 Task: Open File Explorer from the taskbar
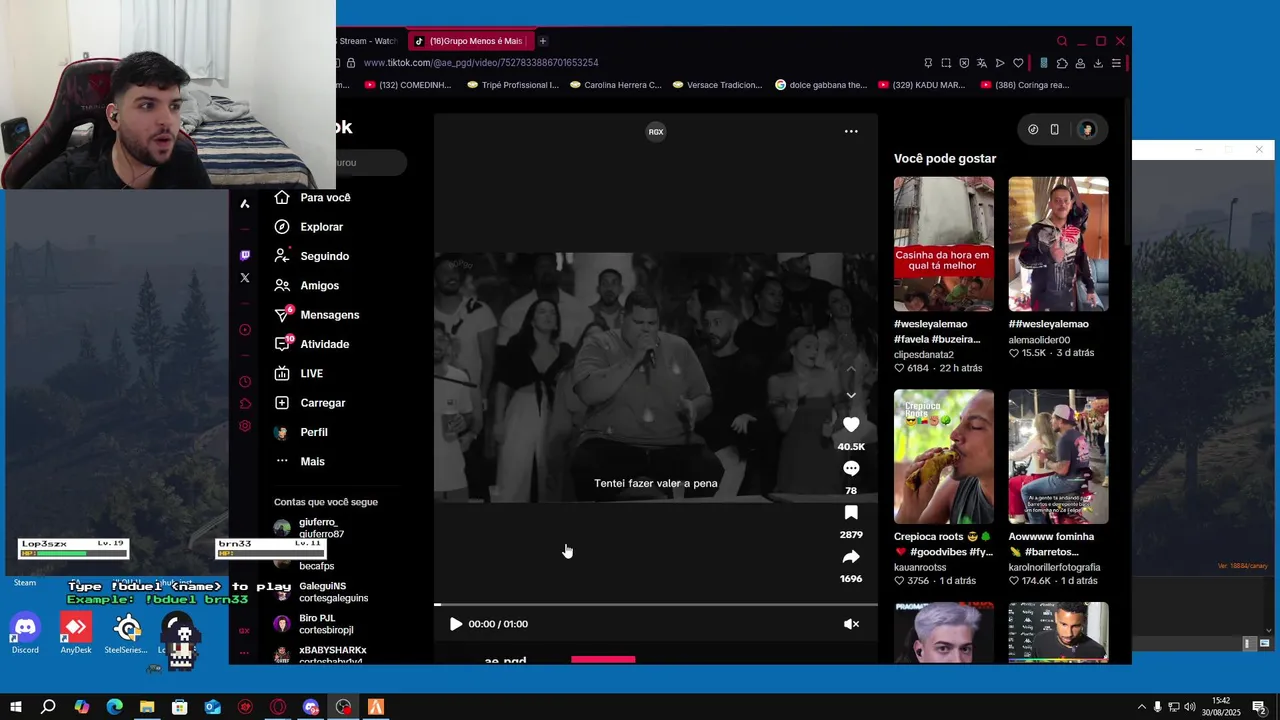[147, 707]
